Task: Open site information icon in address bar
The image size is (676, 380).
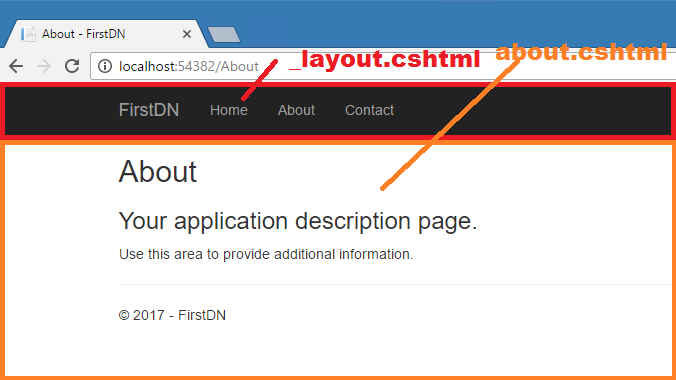Action: pos(105,66)
